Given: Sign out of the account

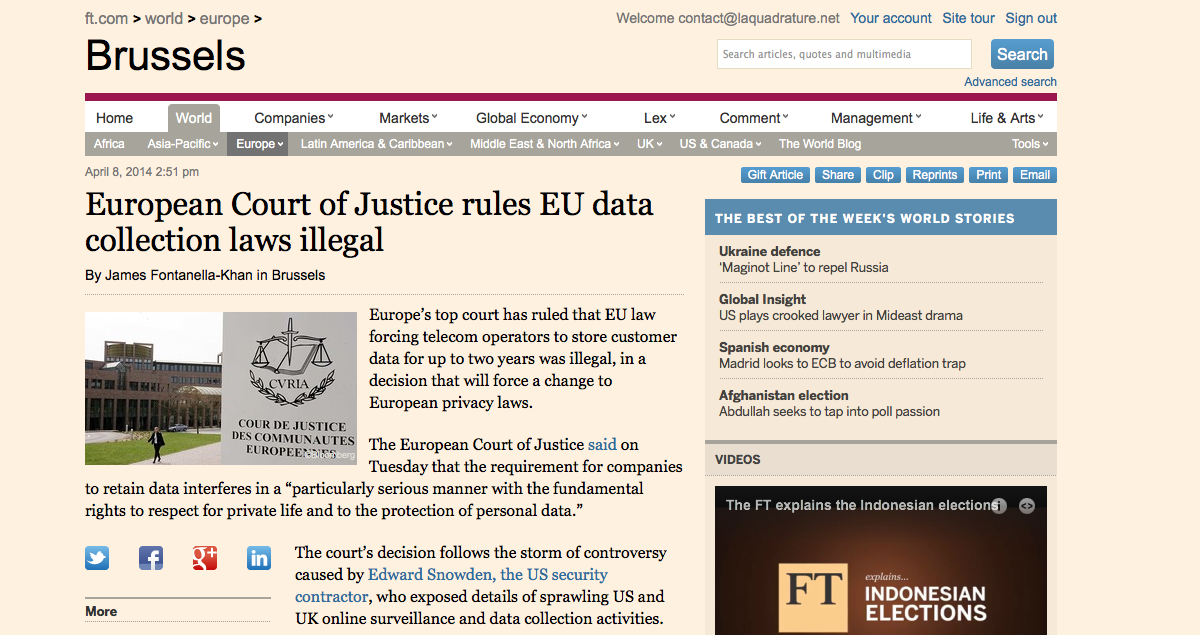Looking at the screenshot, I should 1031,18.
